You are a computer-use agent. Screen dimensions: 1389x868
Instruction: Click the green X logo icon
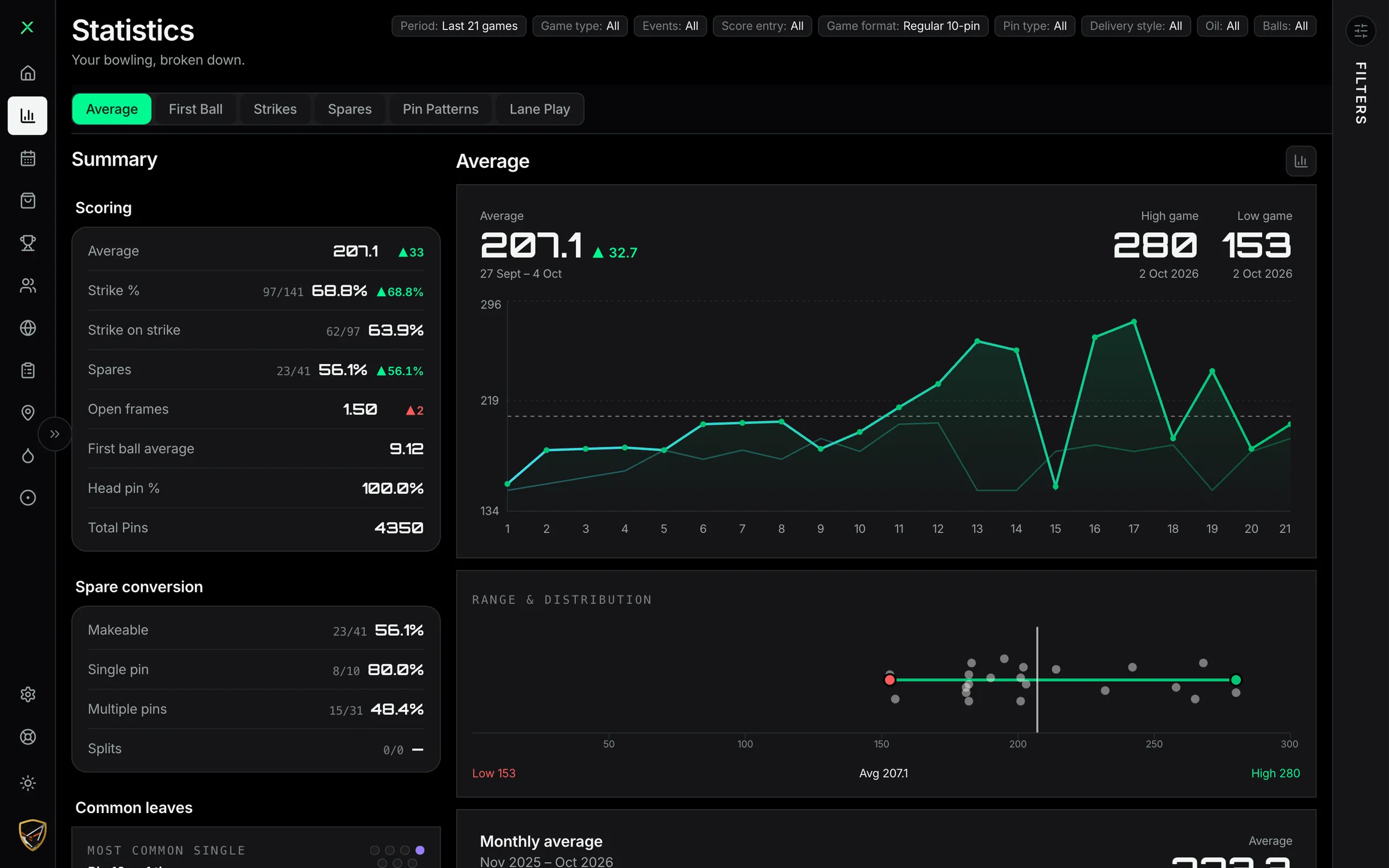pos(27,27)
